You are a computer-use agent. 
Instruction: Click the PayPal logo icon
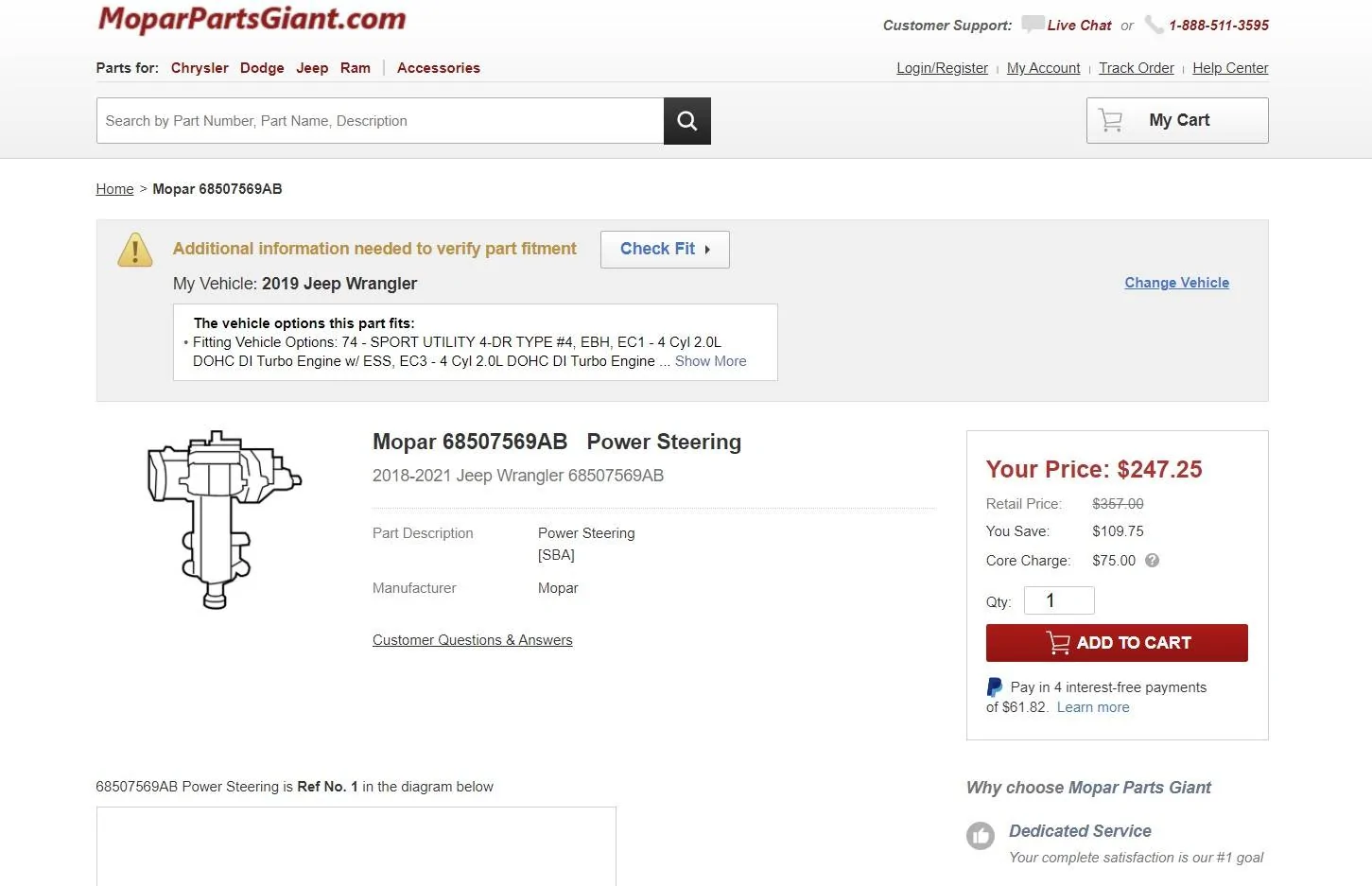(995, 687)
